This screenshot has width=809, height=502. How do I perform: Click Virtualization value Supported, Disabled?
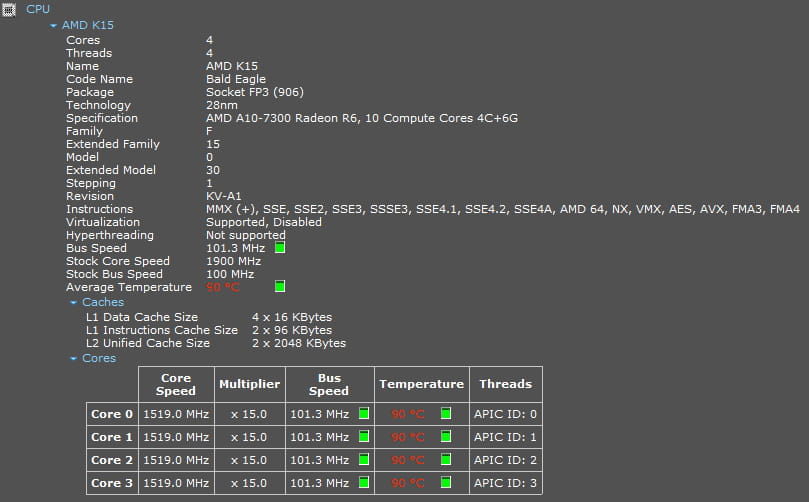pyautogui.click(x=264, y=222)
